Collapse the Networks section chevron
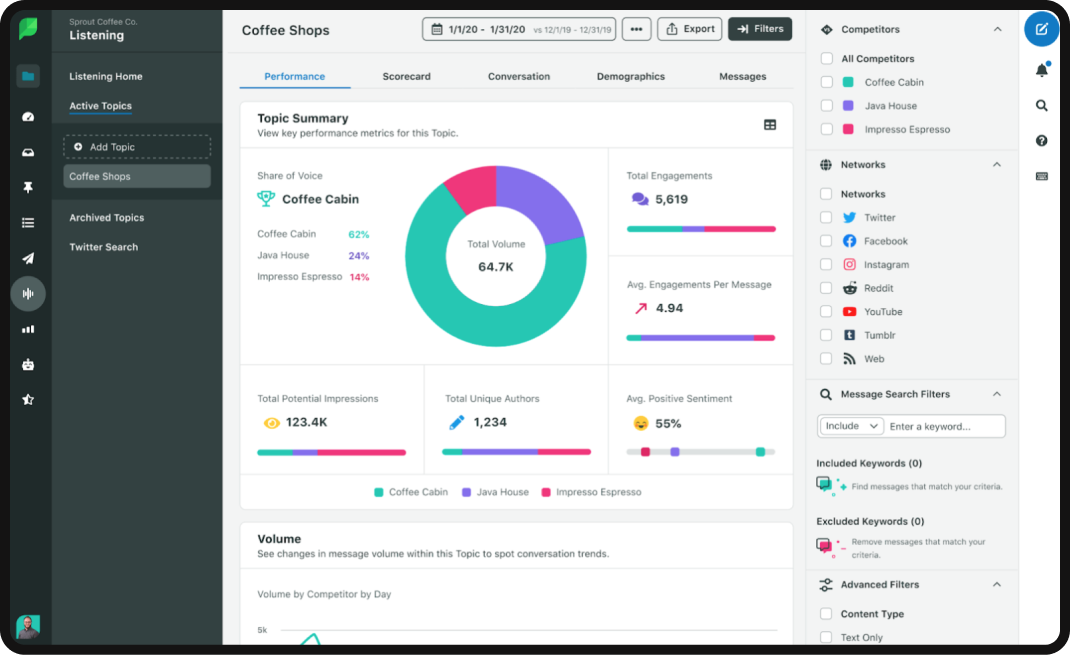The width and height of the screenshot is (1070, 655). pyautogui.click(x=997, y=164)
